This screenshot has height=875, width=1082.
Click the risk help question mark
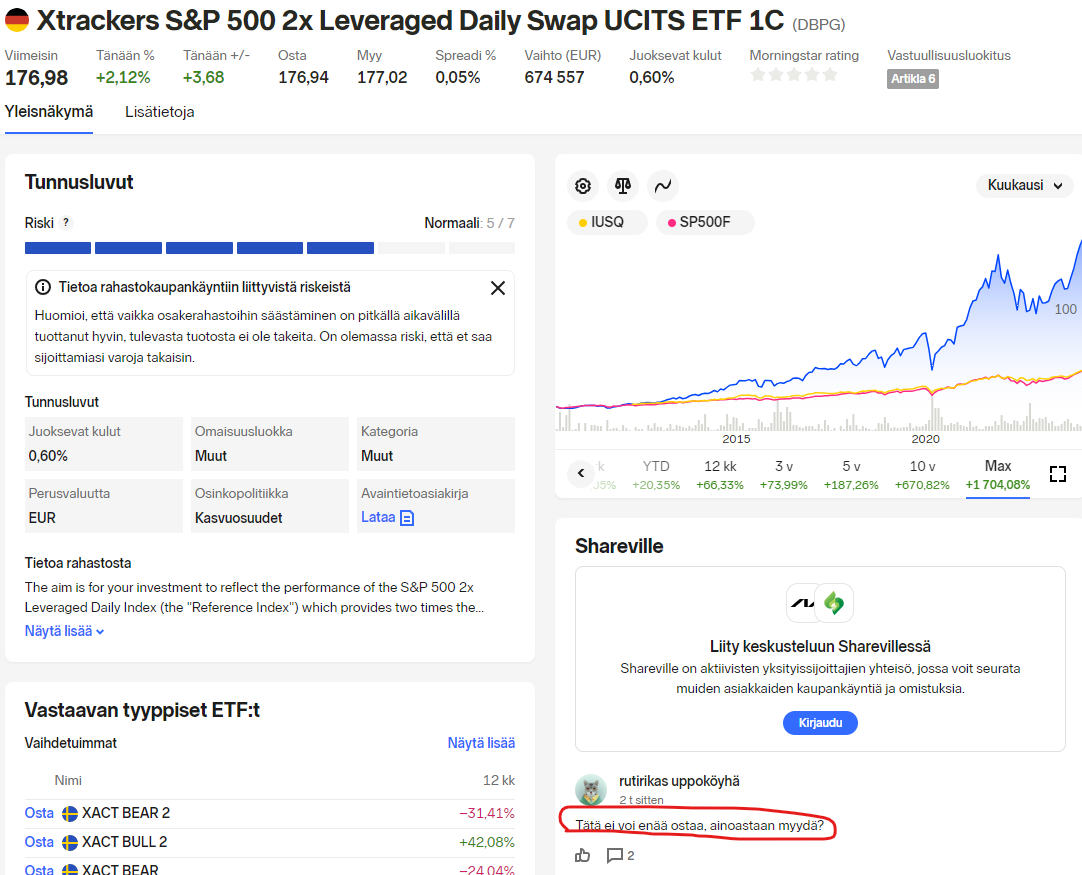click(x=66, y=223)
